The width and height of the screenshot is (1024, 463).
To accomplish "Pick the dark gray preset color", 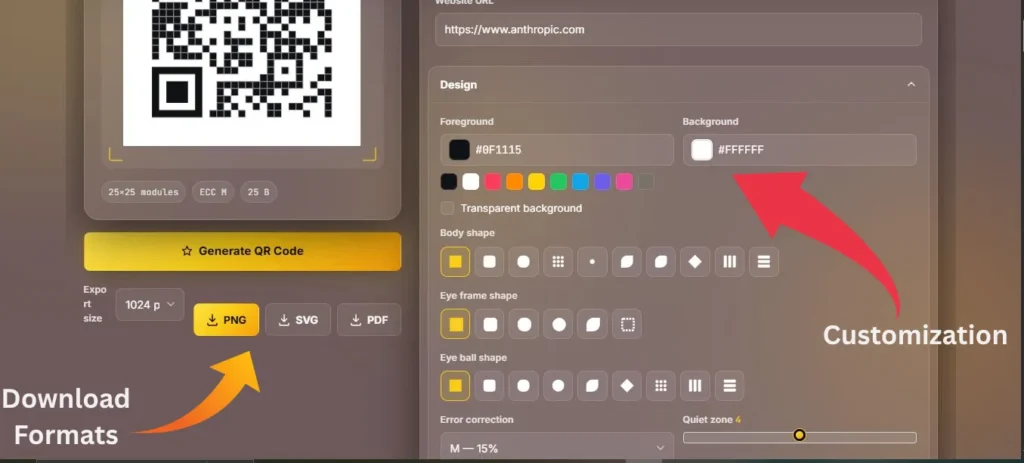I will pyautogui.click(x=646, y=182).
